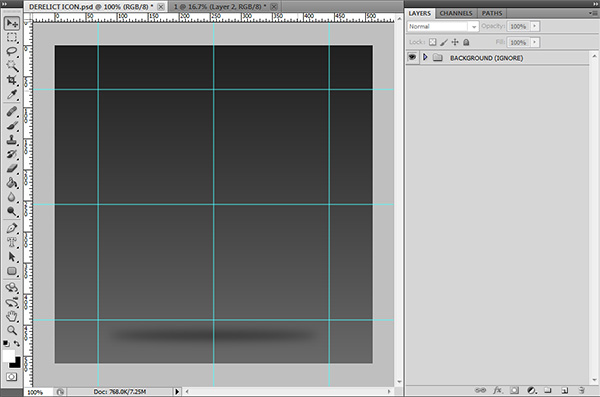Select the 3D Orbit camera tool
600x397 pixels.
tap(12, 302)
